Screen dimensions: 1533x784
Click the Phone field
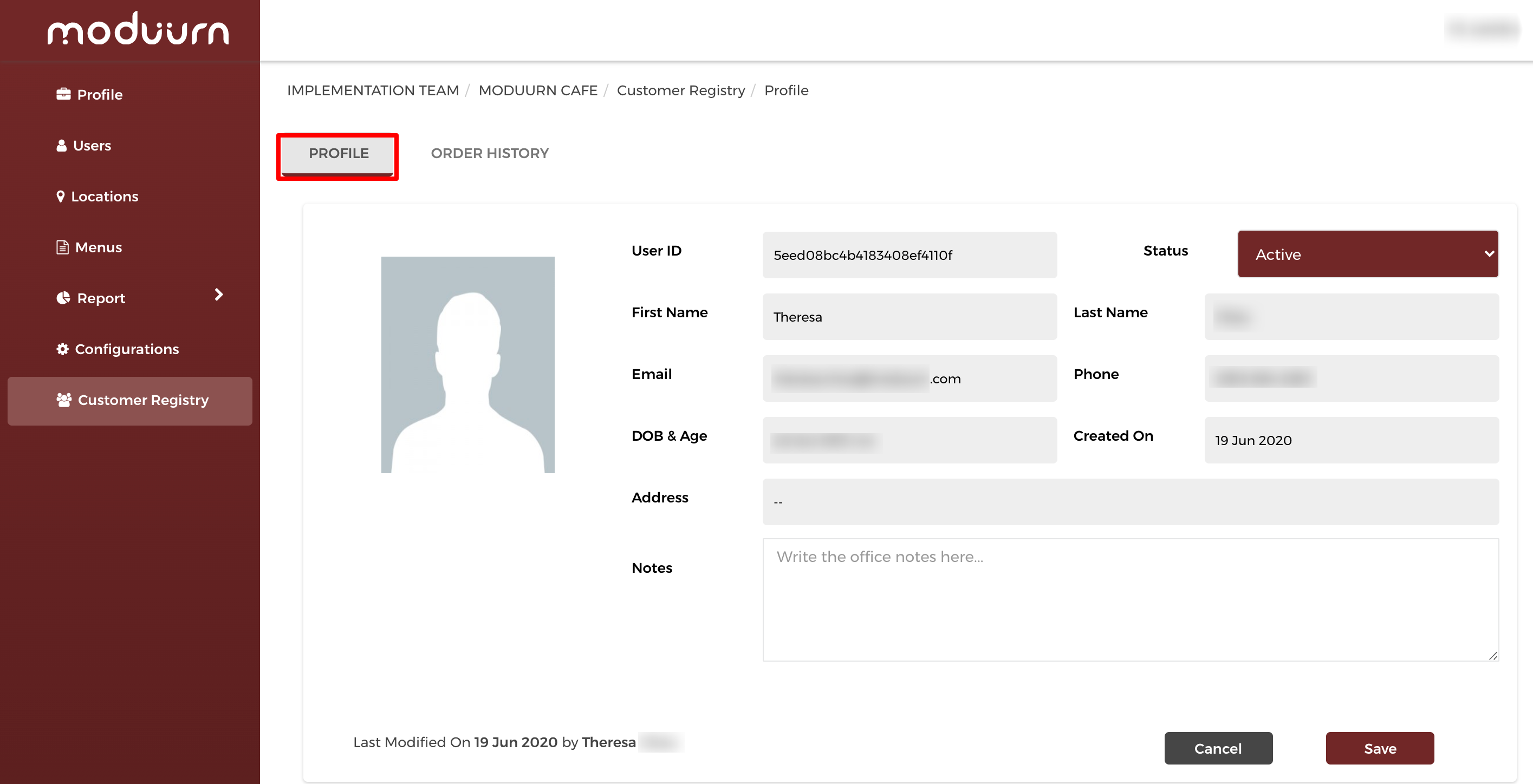1351,379
